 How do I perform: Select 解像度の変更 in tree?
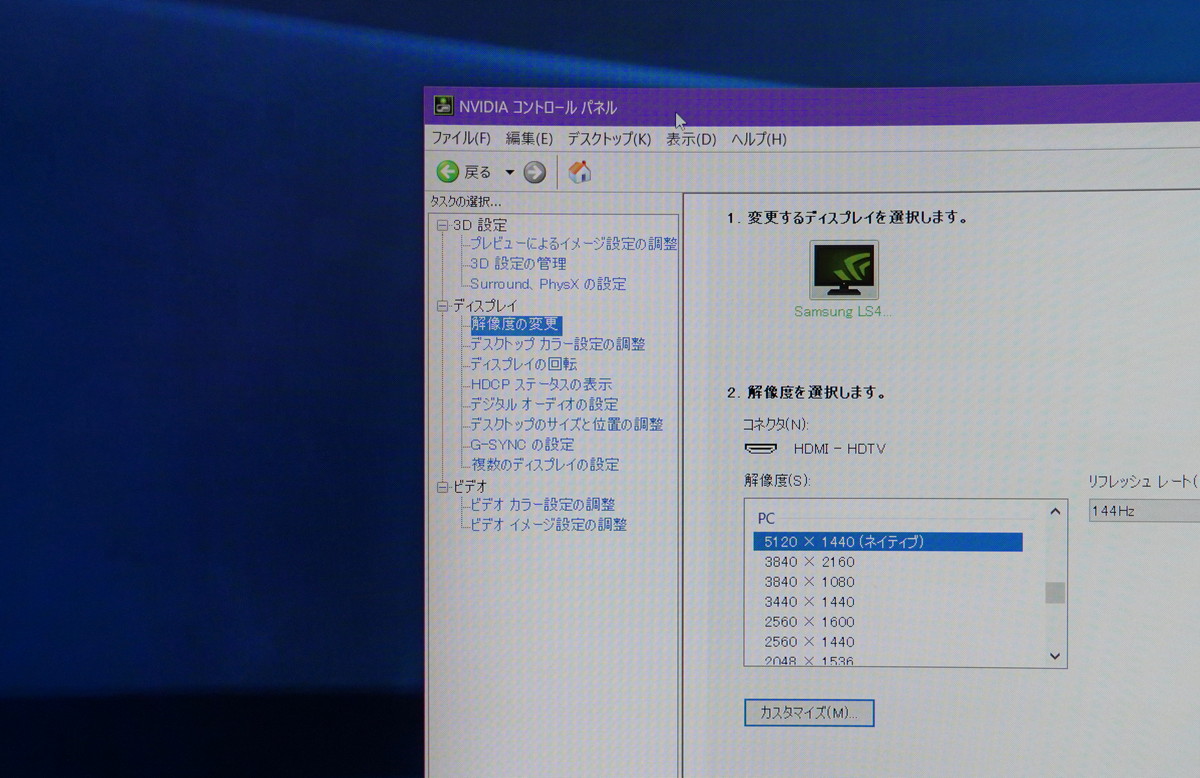tap(515, 324)
